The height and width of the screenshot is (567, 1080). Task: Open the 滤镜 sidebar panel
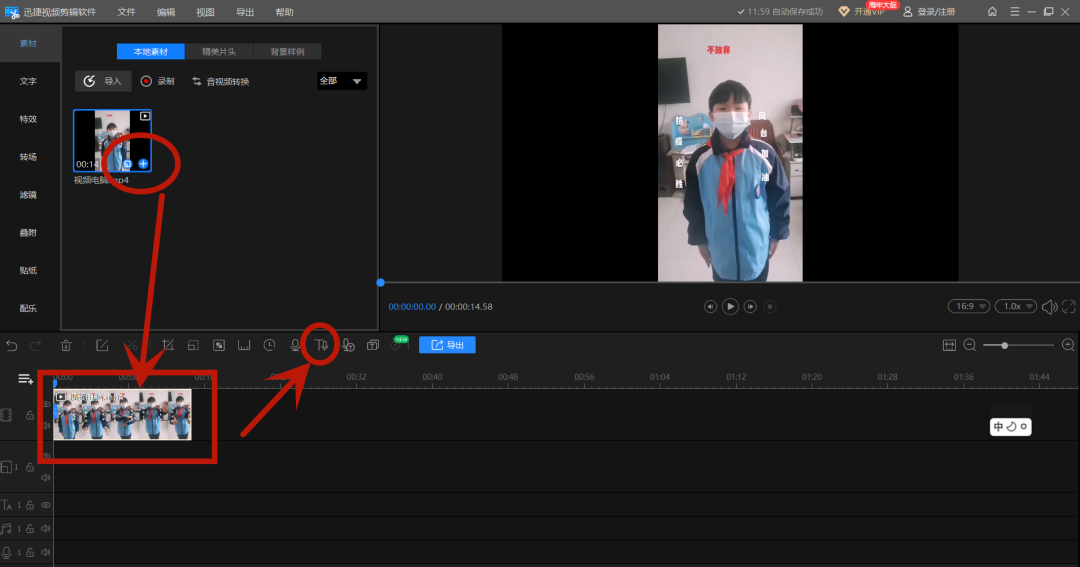pyautogui.click(x=28, y=195)
